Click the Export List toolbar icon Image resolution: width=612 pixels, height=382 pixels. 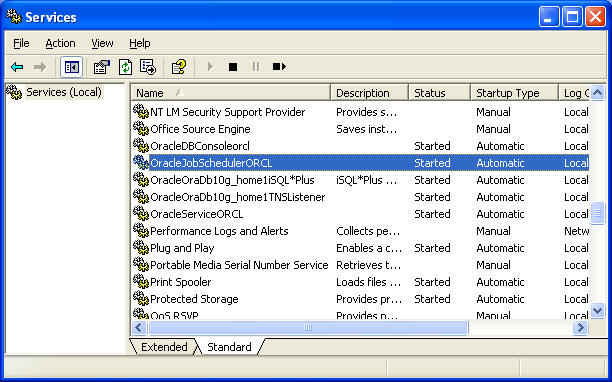point(148,67)
